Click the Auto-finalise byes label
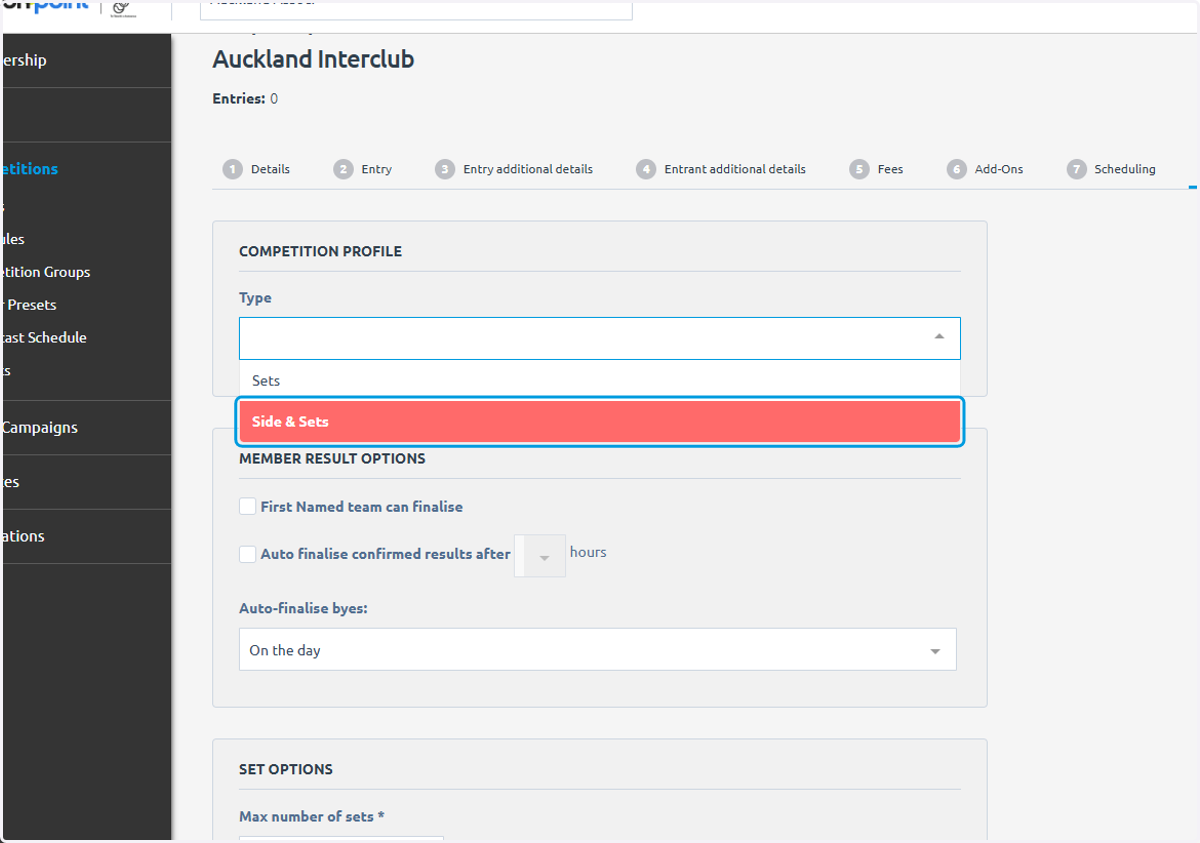The image size is (1200, 843). pos(303,608)
